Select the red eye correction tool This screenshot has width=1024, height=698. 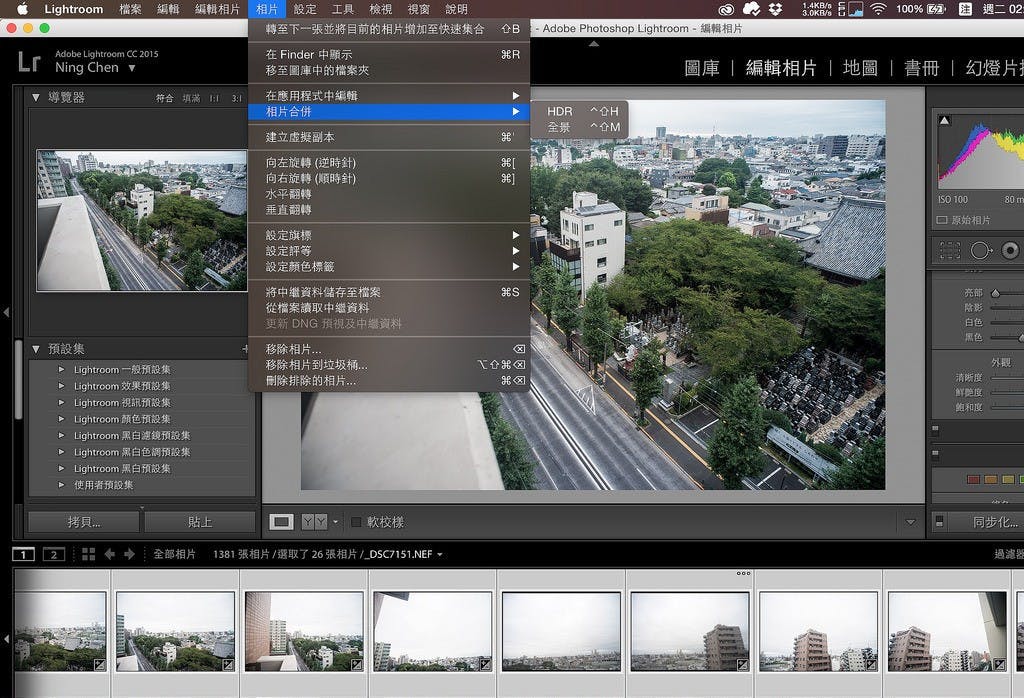pos(1010,250)
